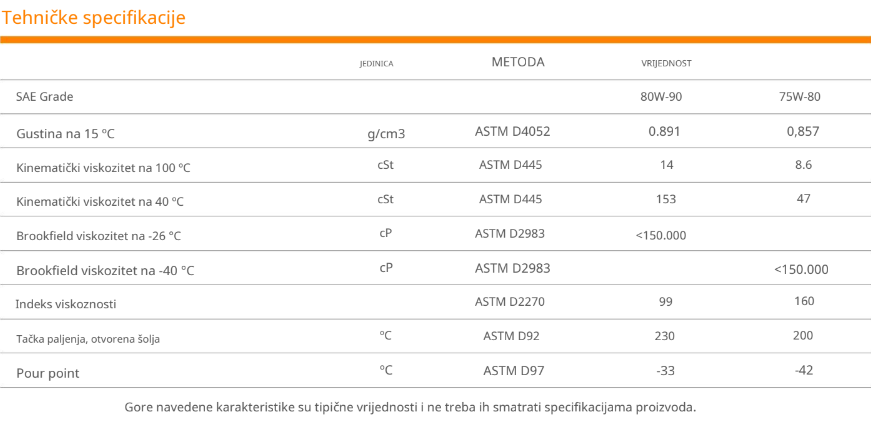Select the 0.891 density value
This screenshot has height=424, width=871.
pyautogui.click(x=664, y=131)
